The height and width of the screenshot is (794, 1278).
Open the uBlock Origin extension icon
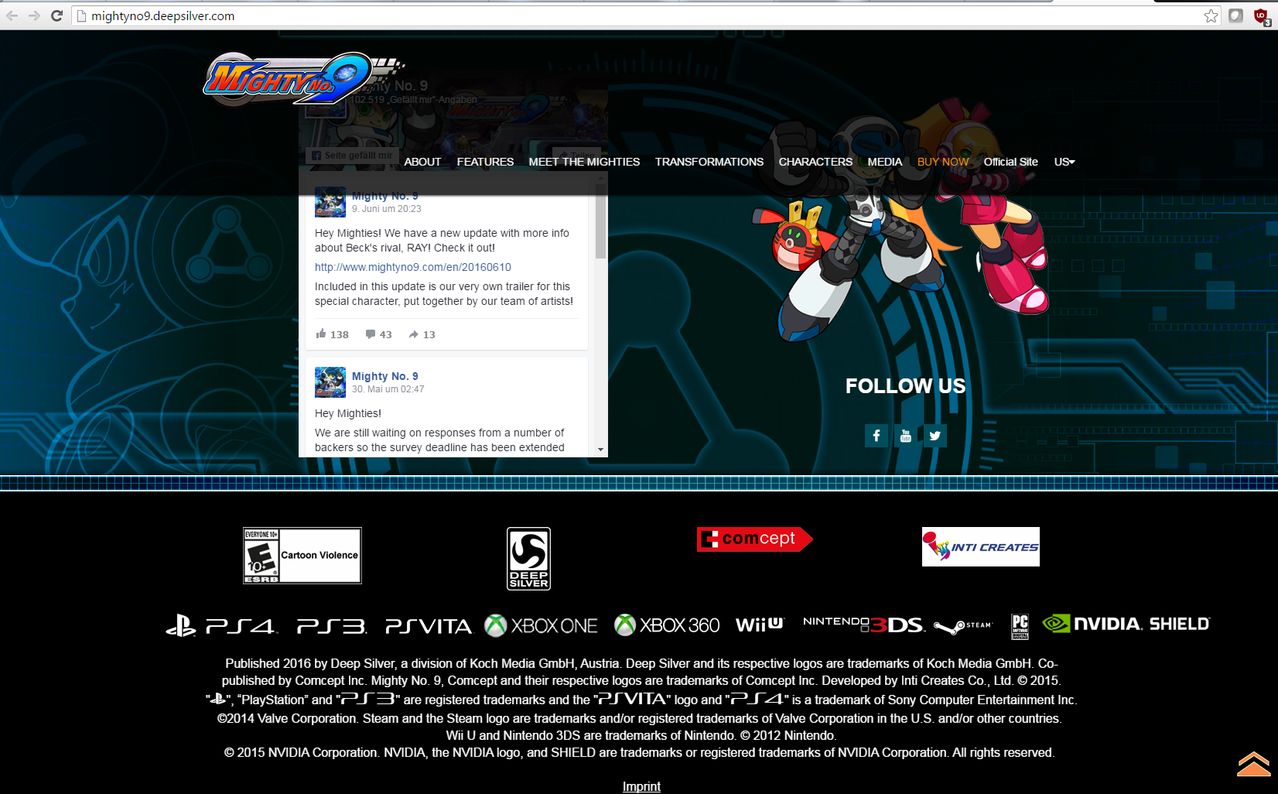point(1262,16)
